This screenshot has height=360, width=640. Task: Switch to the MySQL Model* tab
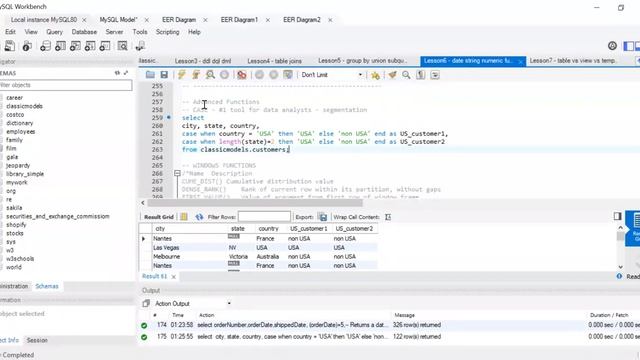(x=118, y=20)
